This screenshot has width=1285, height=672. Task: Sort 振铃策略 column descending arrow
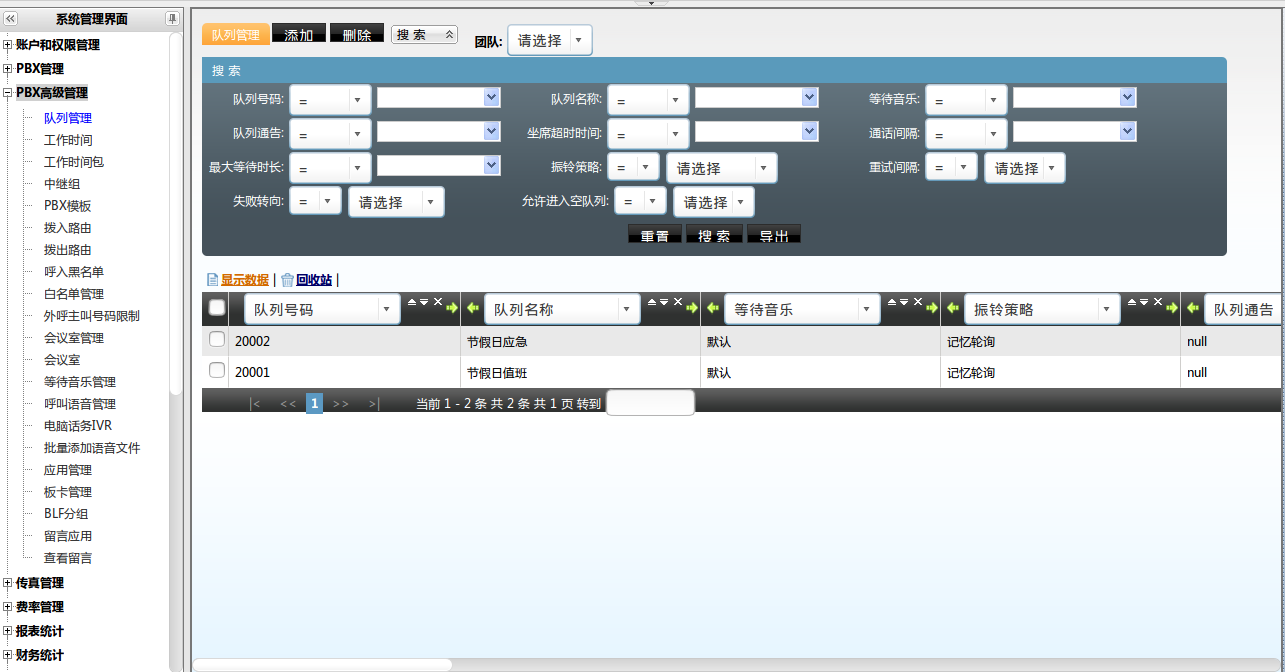1145,302
